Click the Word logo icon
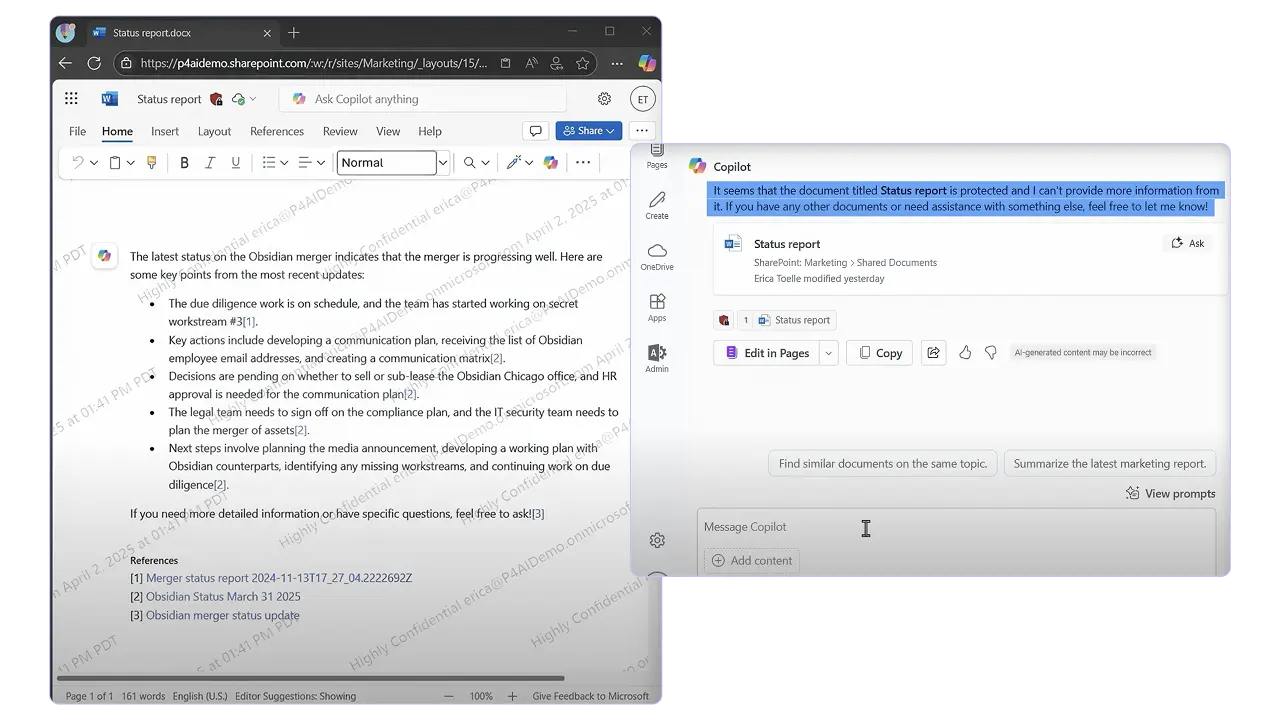 point(110,99)
